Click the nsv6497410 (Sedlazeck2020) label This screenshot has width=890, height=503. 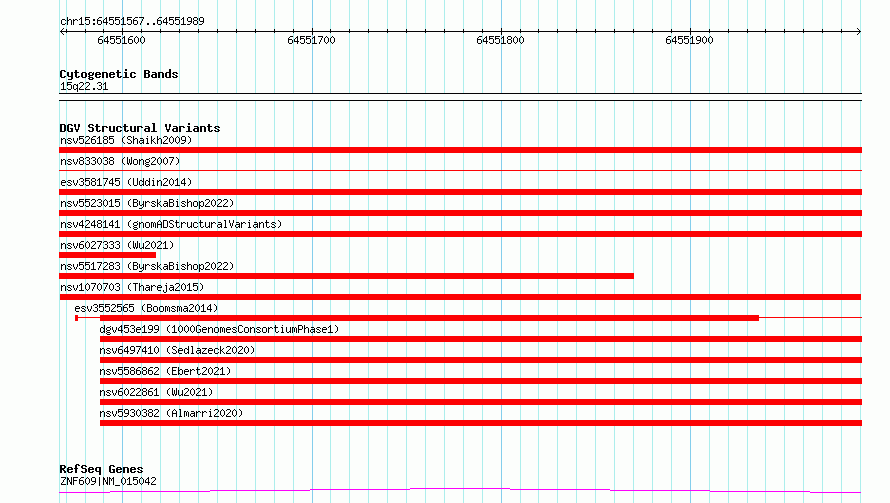pos(177,350)
